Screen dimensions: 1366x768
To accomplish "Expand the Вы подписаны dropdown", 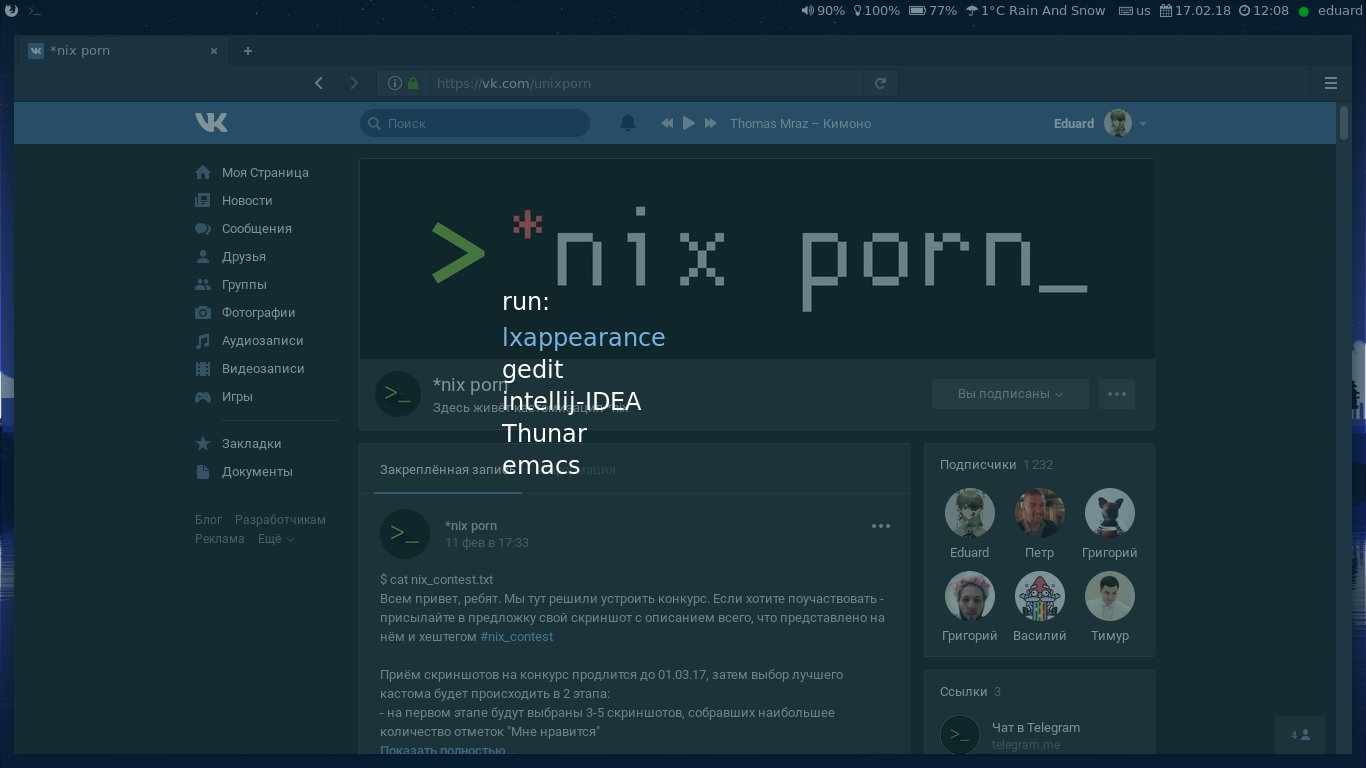I will [x=1010, y=394].
